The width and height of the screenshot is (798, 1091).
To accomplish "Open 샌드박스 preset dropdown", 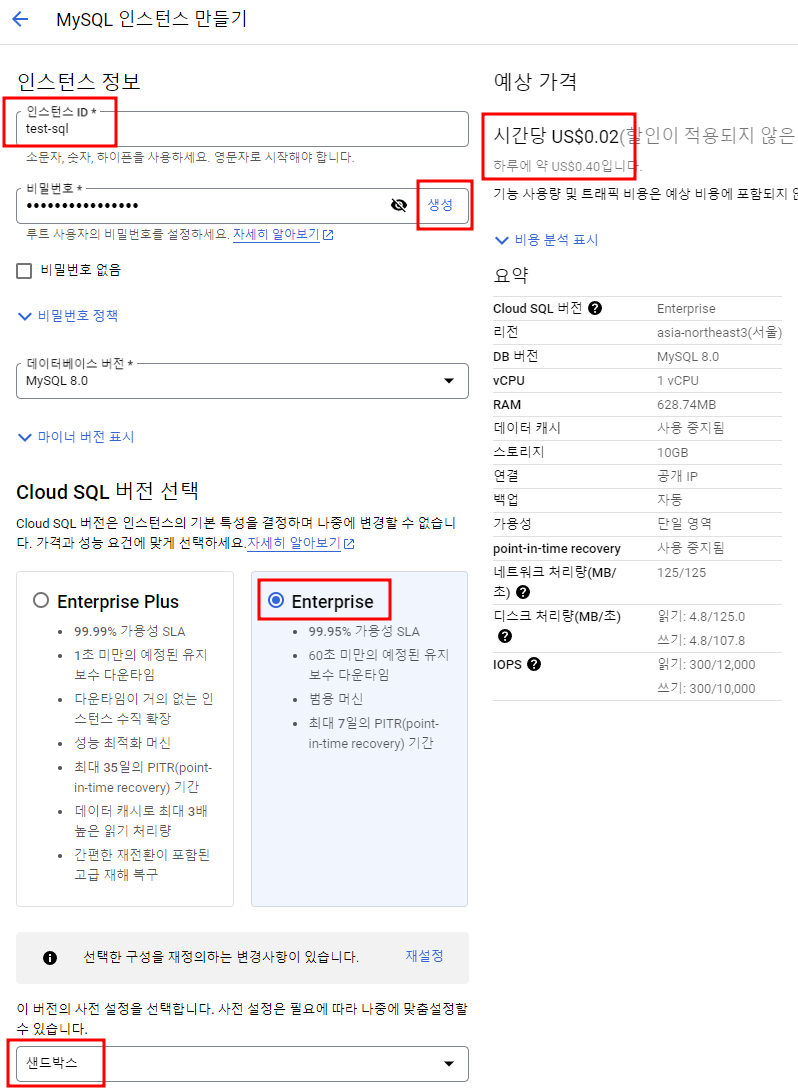I will coord(242,1063).
